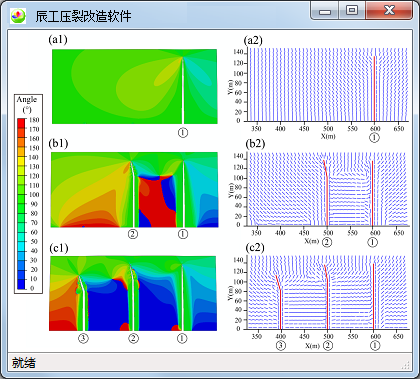Viewport: 420px width, 380px height.
Task: Click the 就绪 status bar text
Action: pos(24,363)
